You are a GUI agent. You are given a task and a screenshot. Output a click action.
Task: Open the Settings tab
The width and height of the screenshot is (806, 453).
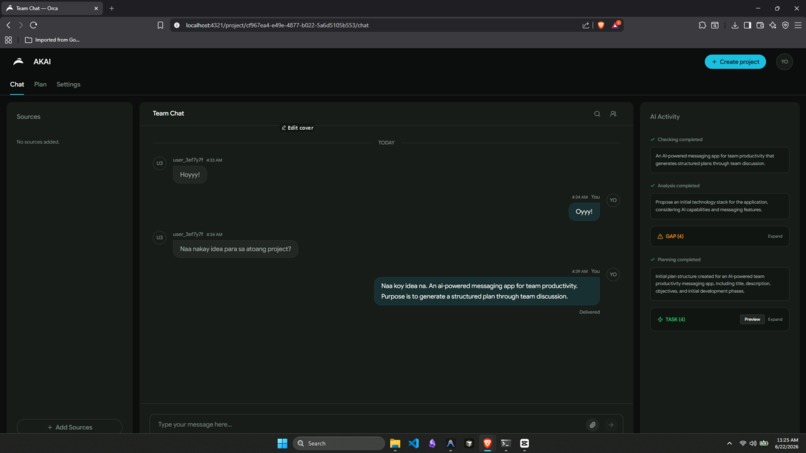point(68,84)
